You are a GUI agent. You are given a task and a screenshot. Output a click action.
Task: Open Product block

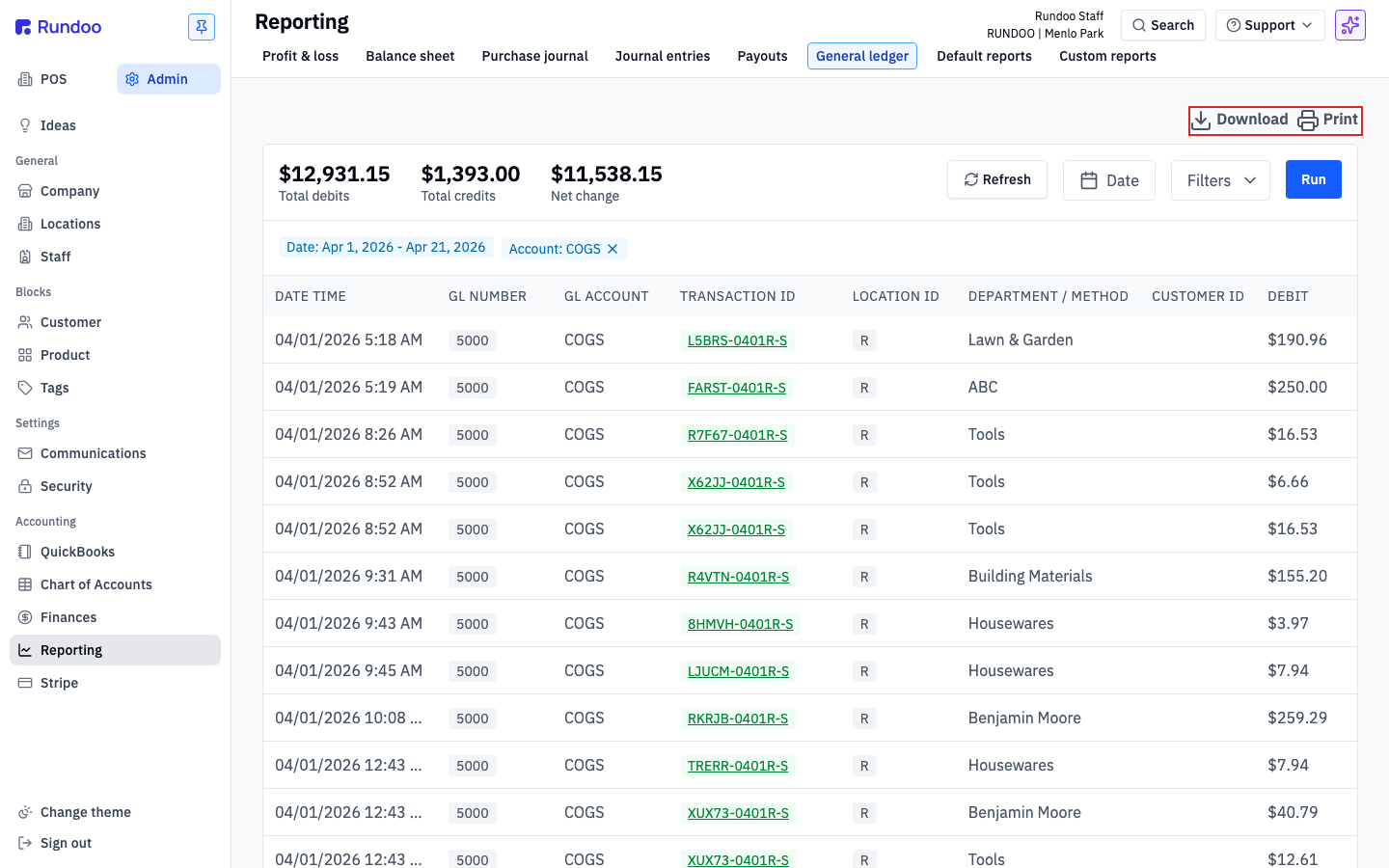coord(115,355)
